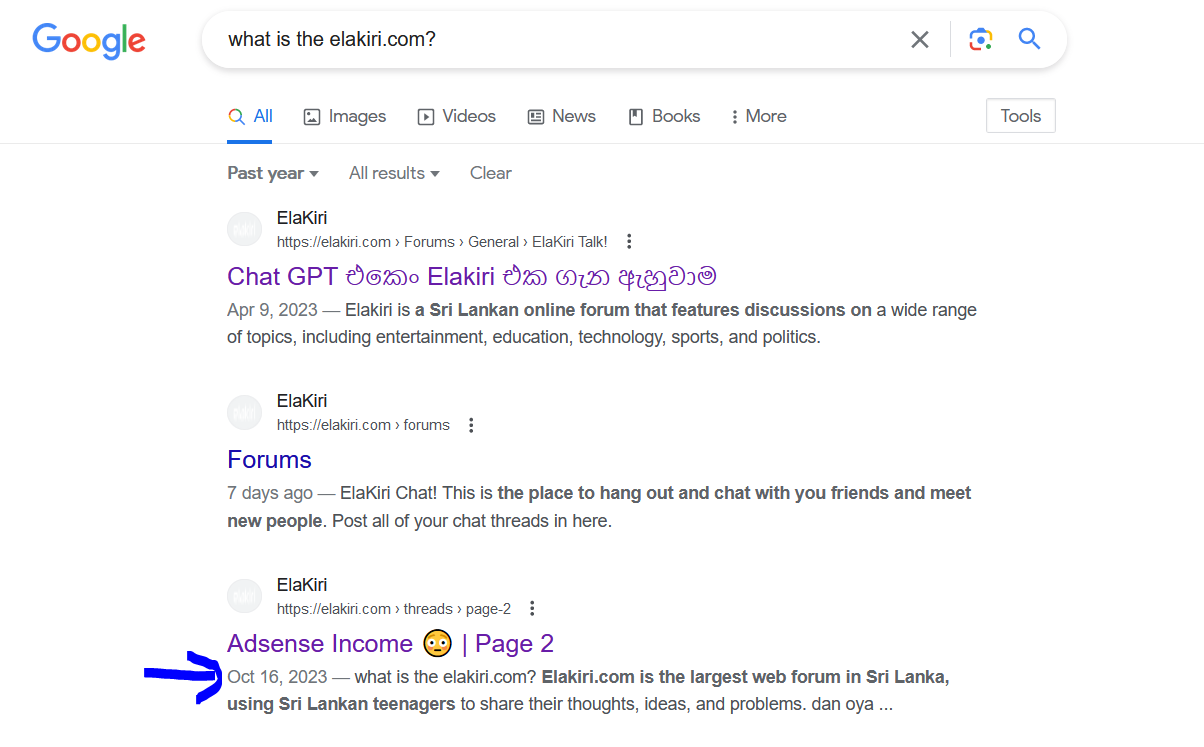Click the 'Oct 16, 2023' snippet date
Viewport: 1204px width, 747px height.
click(x=278, y=677)
